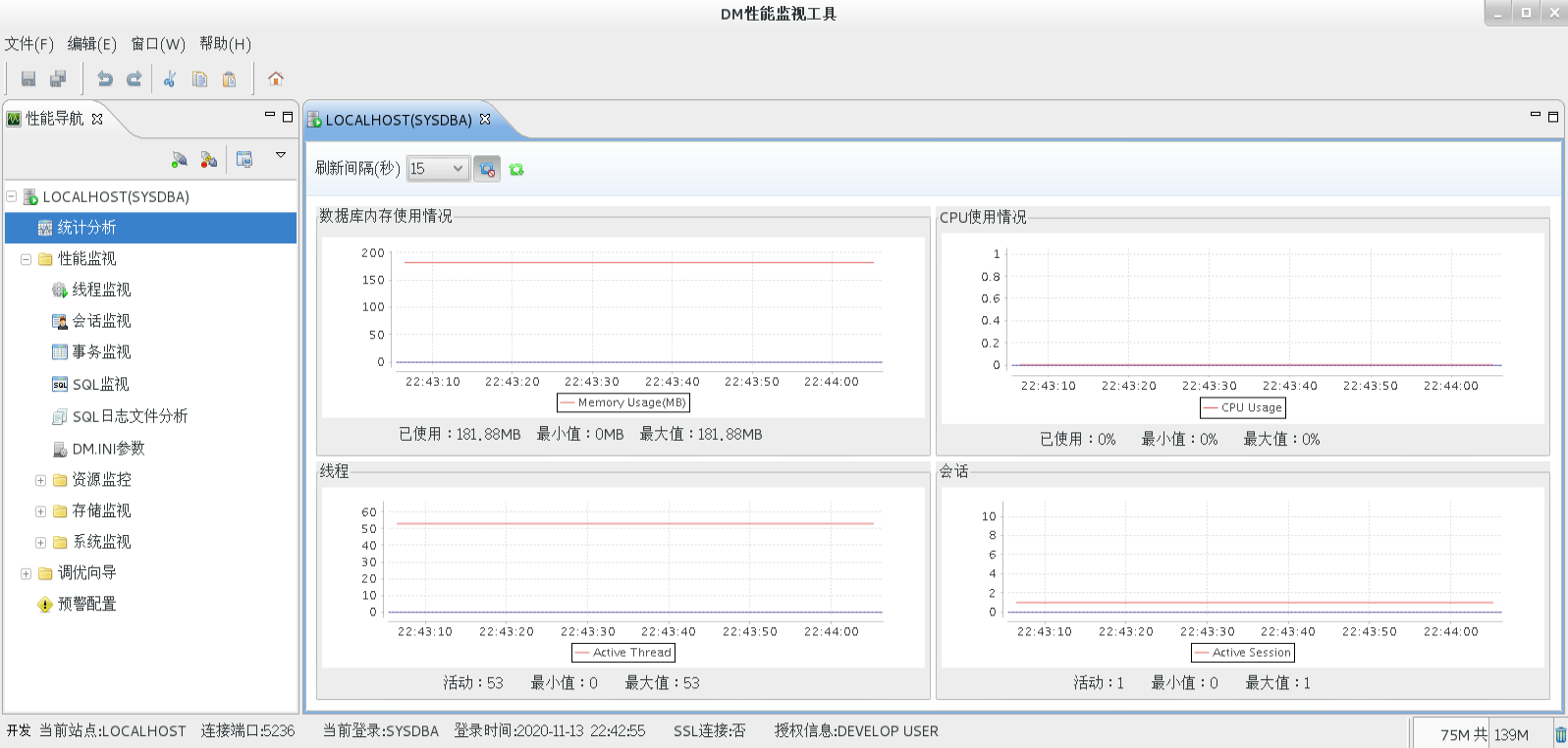The height and width of the screenshot is (748, 1568).
Task: Minimize the 性能导航 panel
Action: pyautogui.click(x=270, y=116)
